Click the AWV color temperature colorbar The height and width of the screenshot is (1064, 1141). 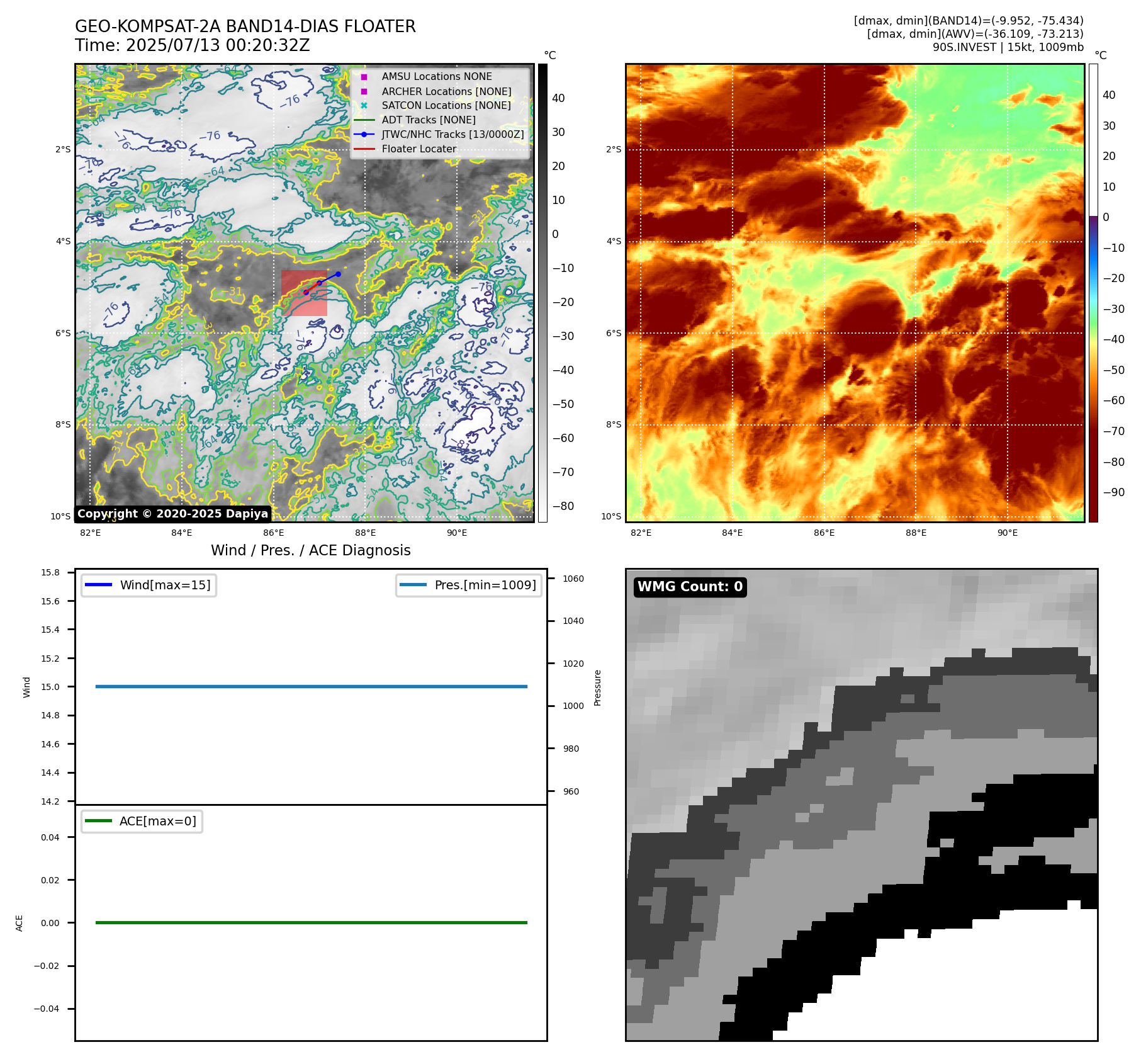click(1093, 293)
